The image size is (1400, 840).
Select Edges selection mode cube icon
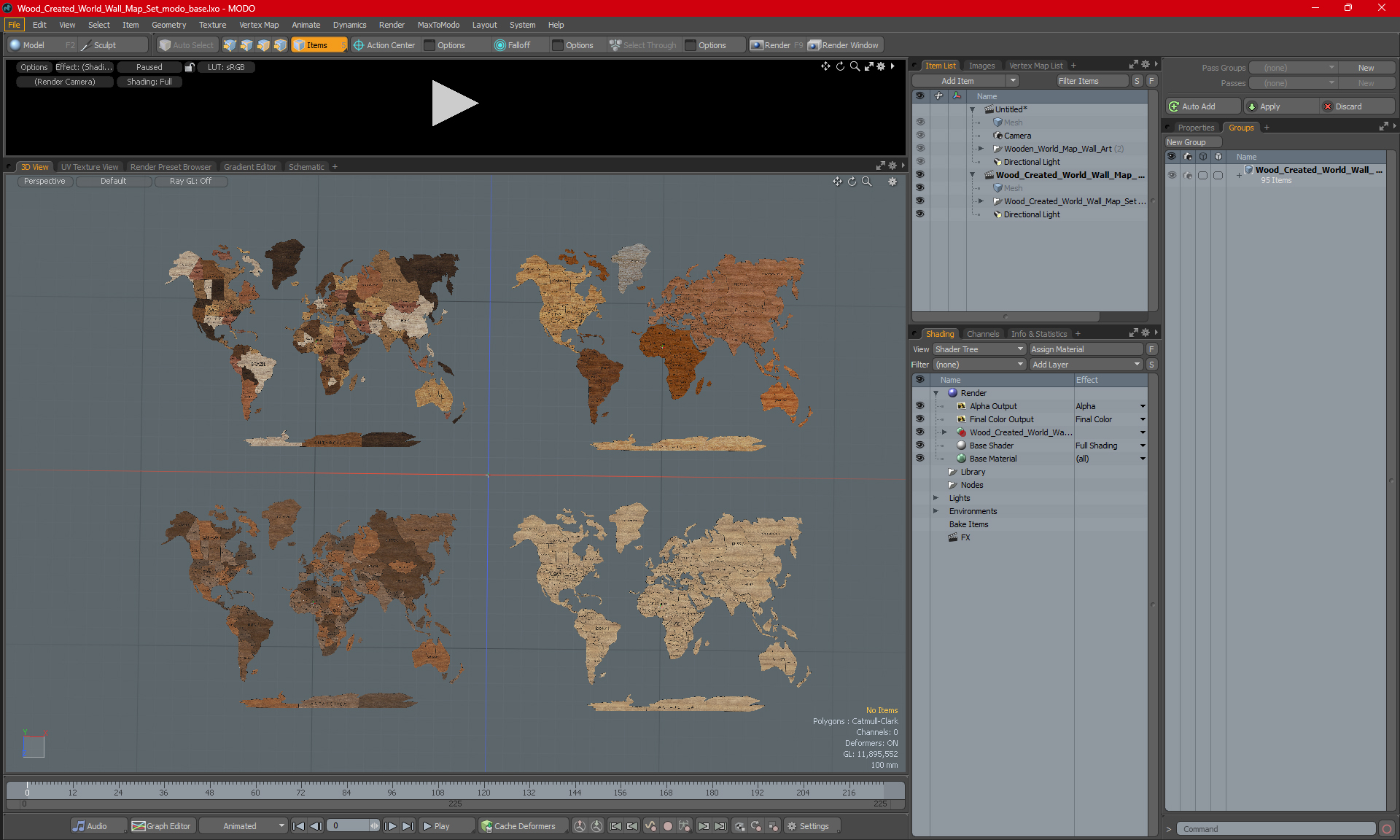coord(246,45)
